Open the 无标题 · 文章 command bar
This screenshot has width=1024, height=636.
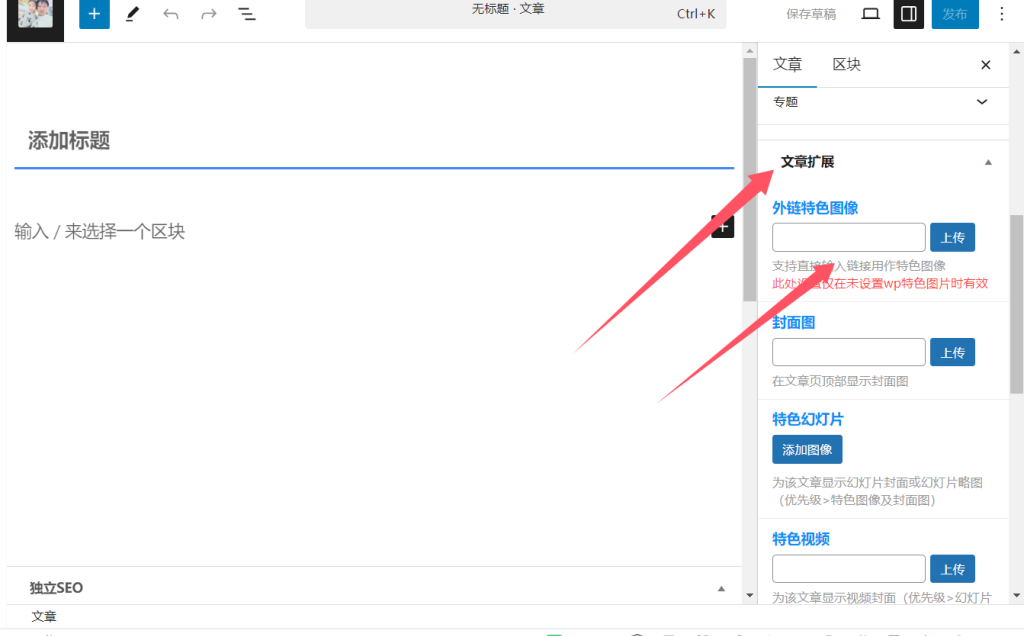(x=515, y=13)
